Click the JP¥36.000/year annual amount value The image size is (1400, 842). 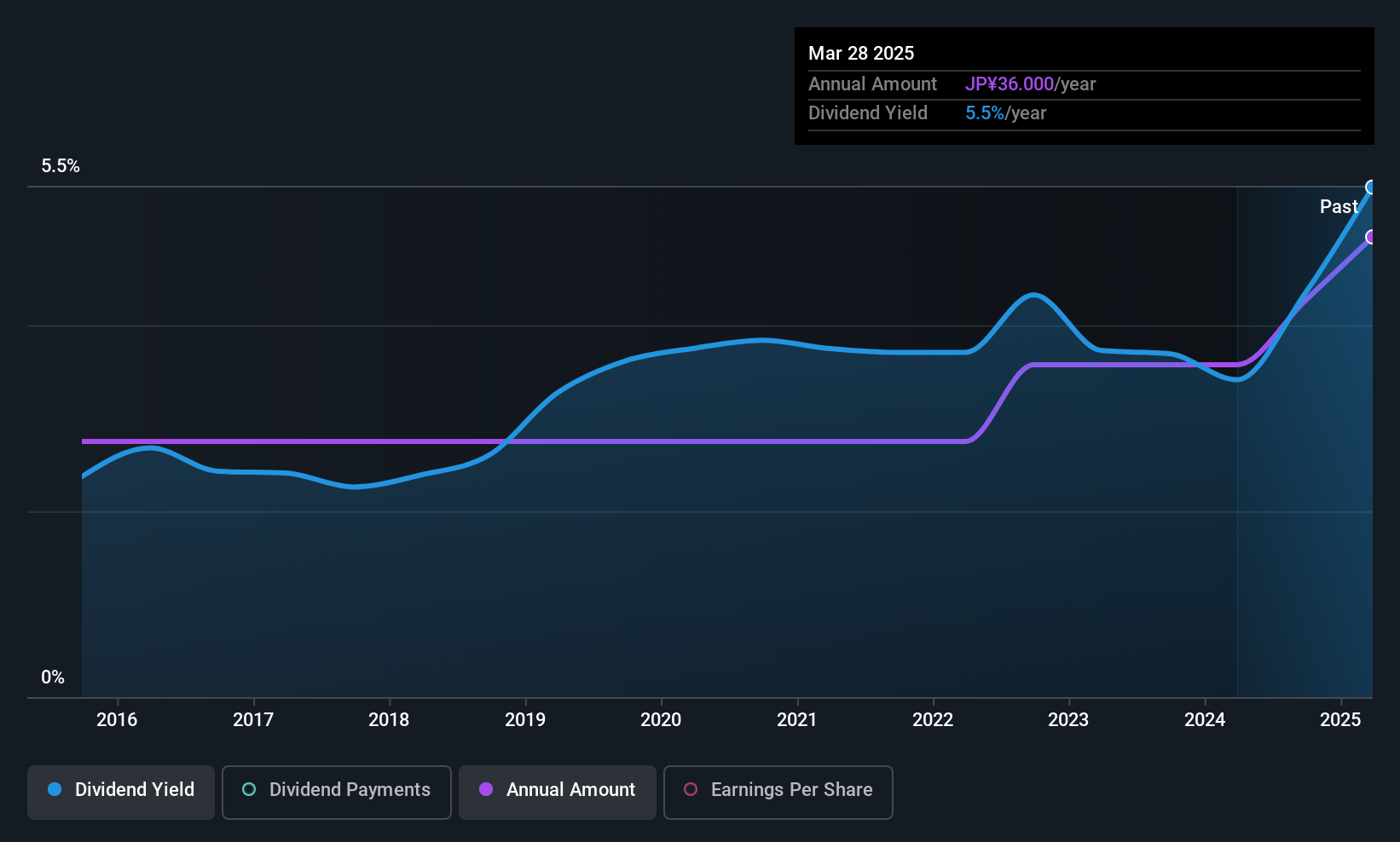[1030, 84]
